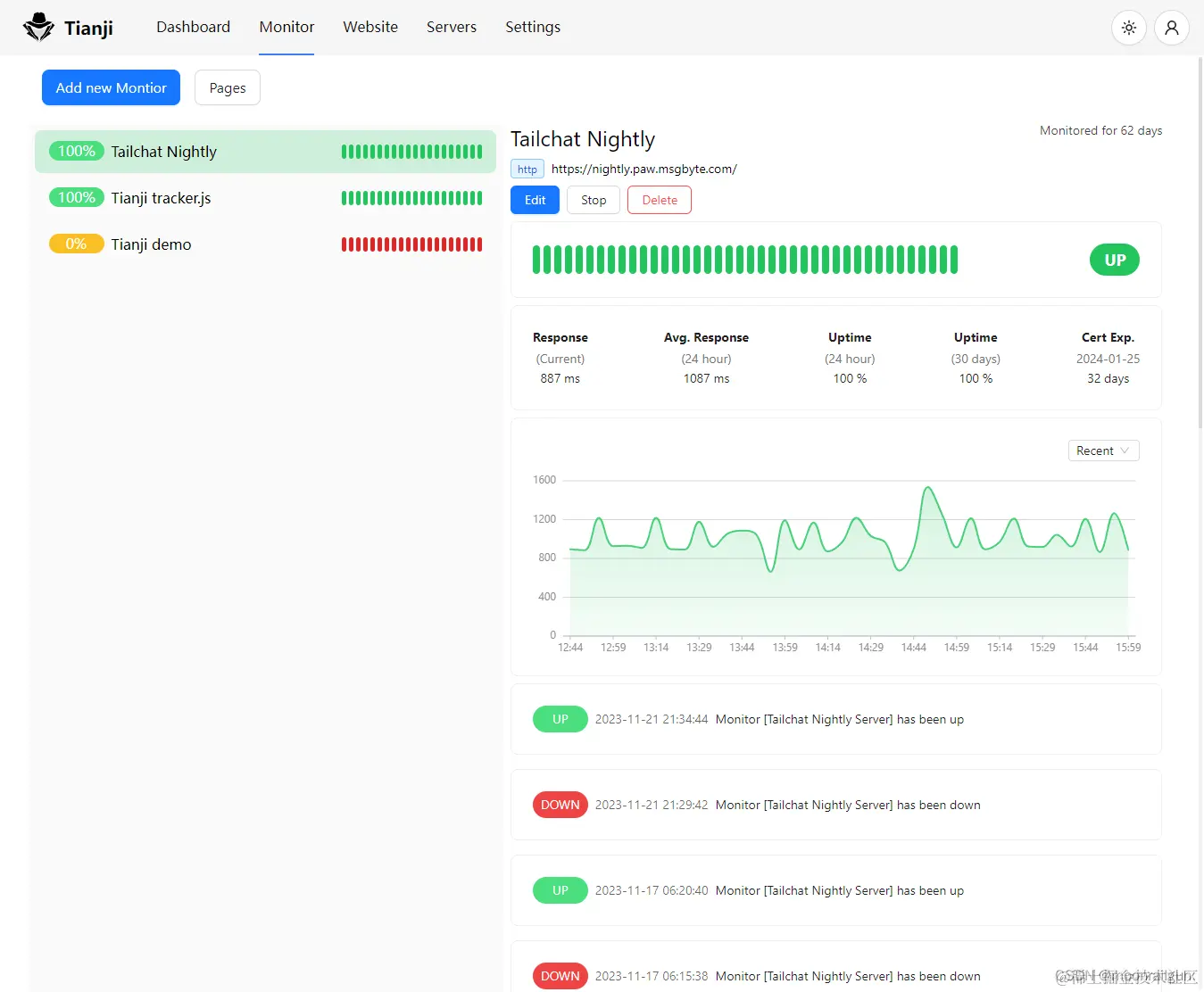Expand the Recent time range dropdown
Image resolution: width=1204 pixels, height=992 pixels.
[x=1103, y=451]
